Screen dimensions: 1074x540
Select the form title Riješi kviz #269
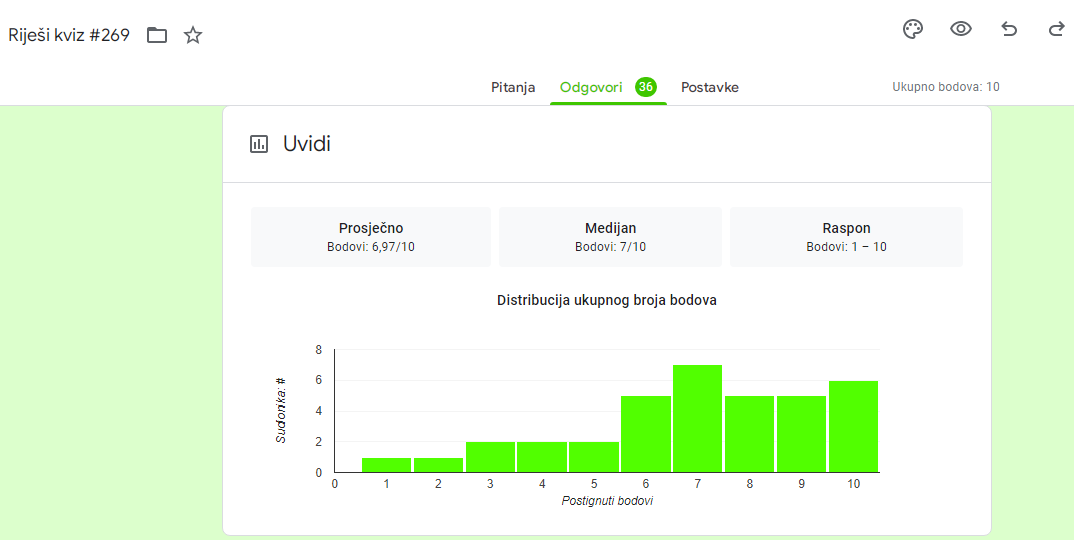(68, 35)
